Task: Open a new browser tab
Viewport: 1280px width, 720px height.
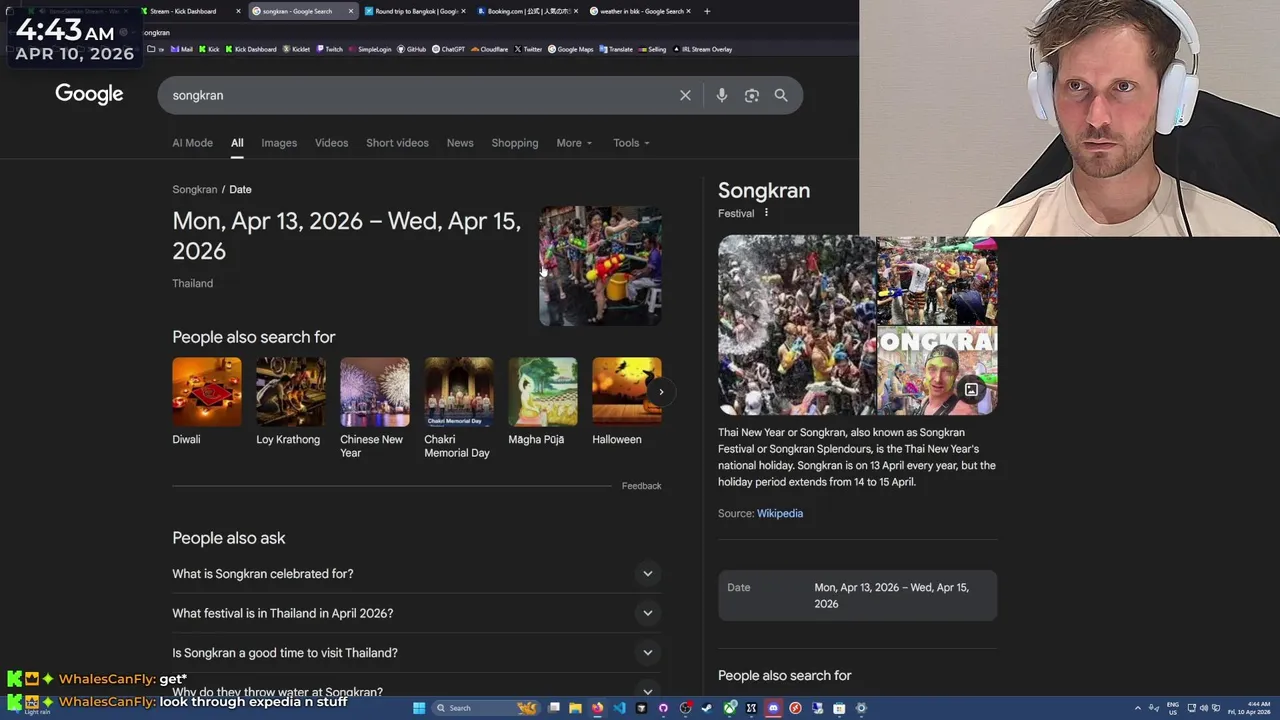Action: [707, 11]
